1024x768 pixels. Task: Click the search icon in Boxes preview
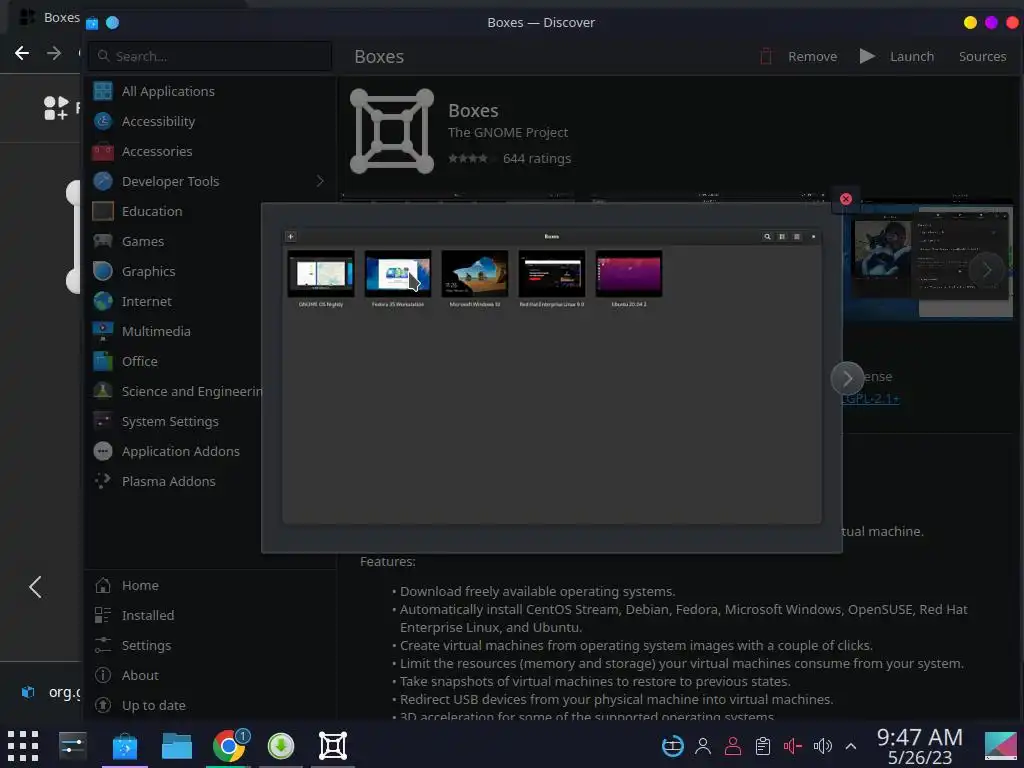(767, 236)
